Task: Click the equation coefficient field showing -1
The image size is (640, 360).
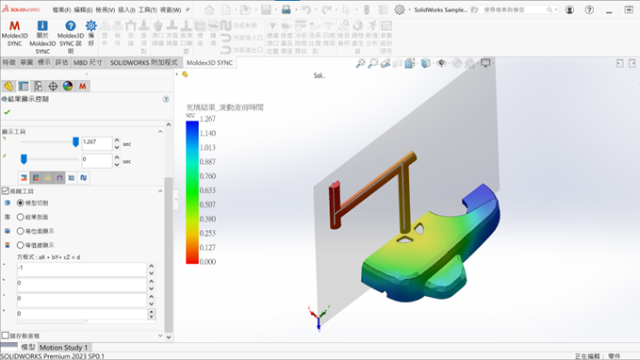Action: (82, 268)
